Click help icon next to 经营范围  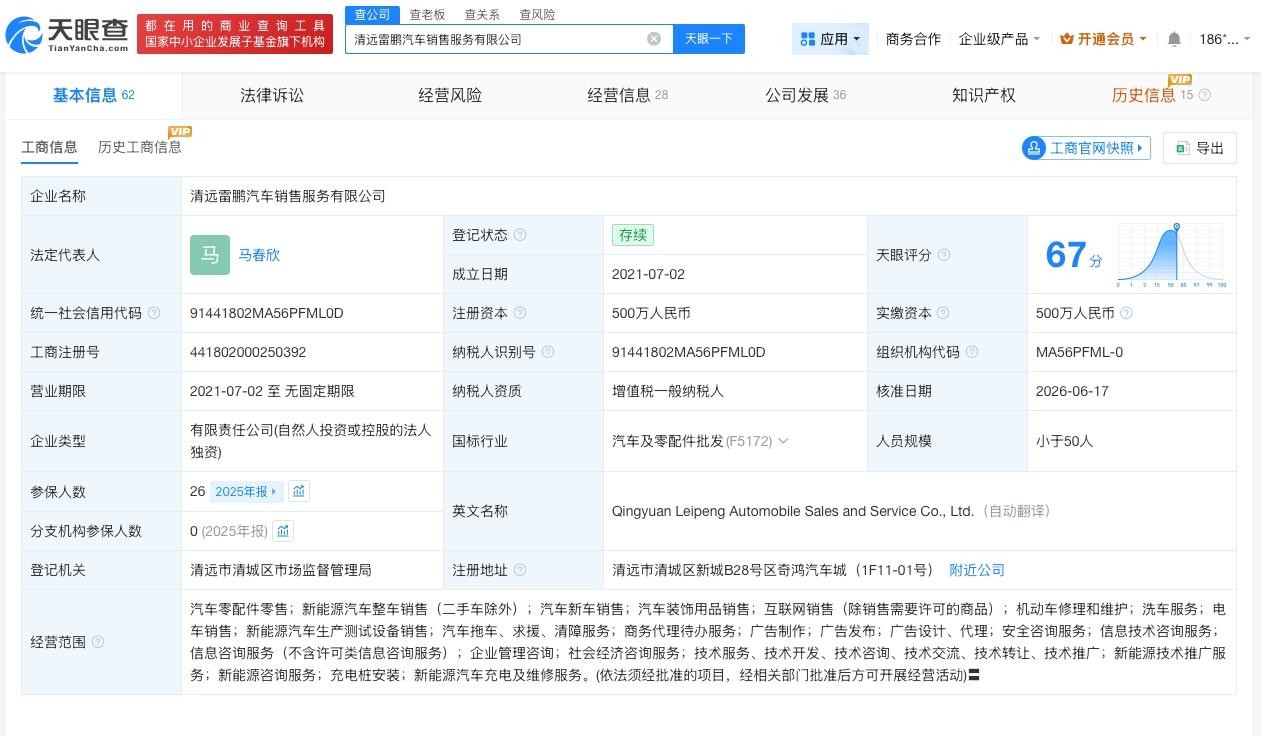click(x=97, y=642)
